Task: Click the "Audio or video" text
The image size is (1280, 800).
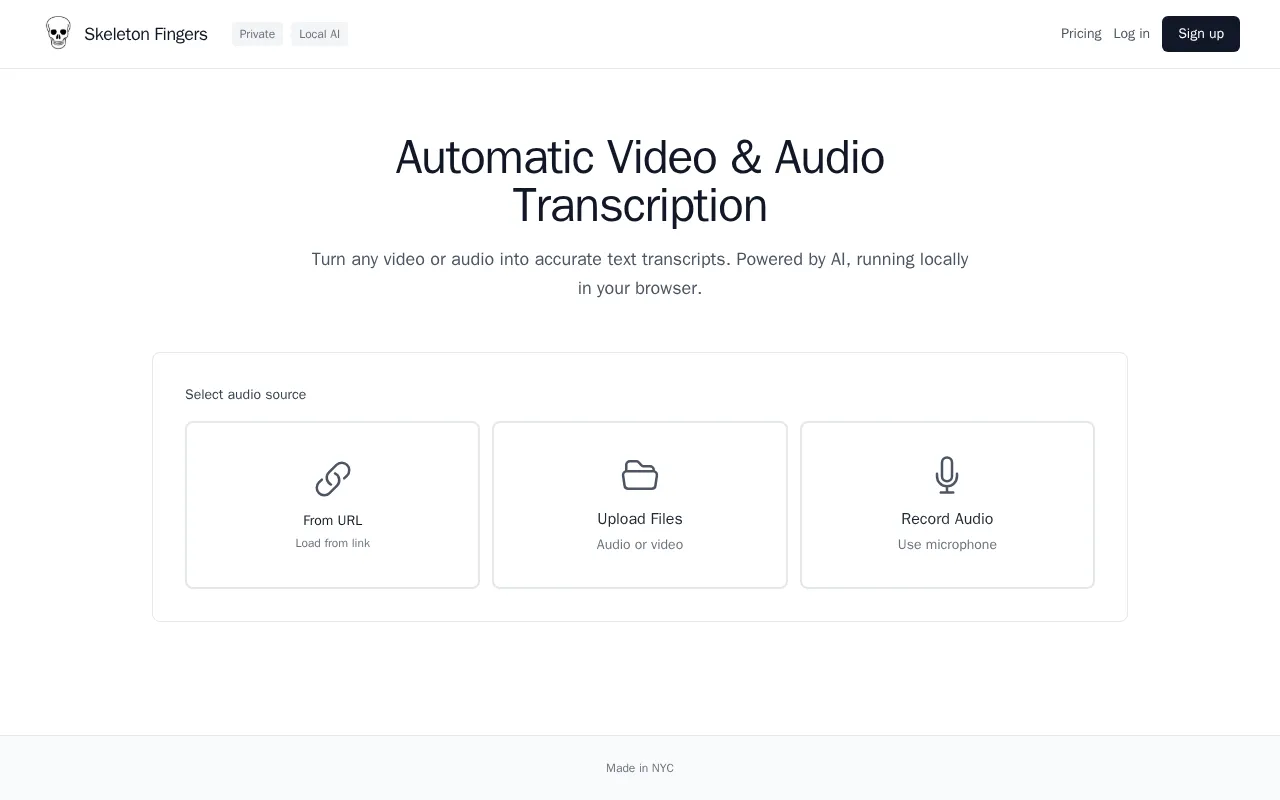Action: click(640, 545)
